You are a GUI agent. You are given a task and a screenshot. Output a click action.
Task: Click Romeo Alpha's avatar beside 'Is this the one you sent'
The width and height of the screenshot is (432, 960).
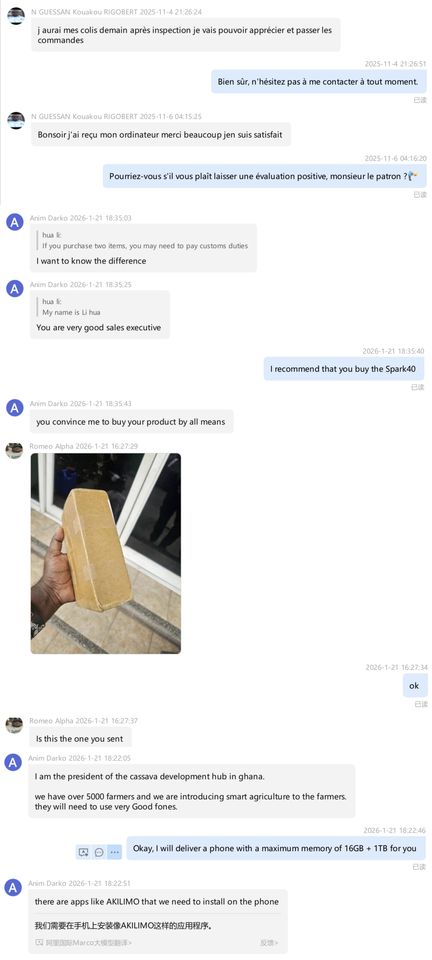coord(14,725)
